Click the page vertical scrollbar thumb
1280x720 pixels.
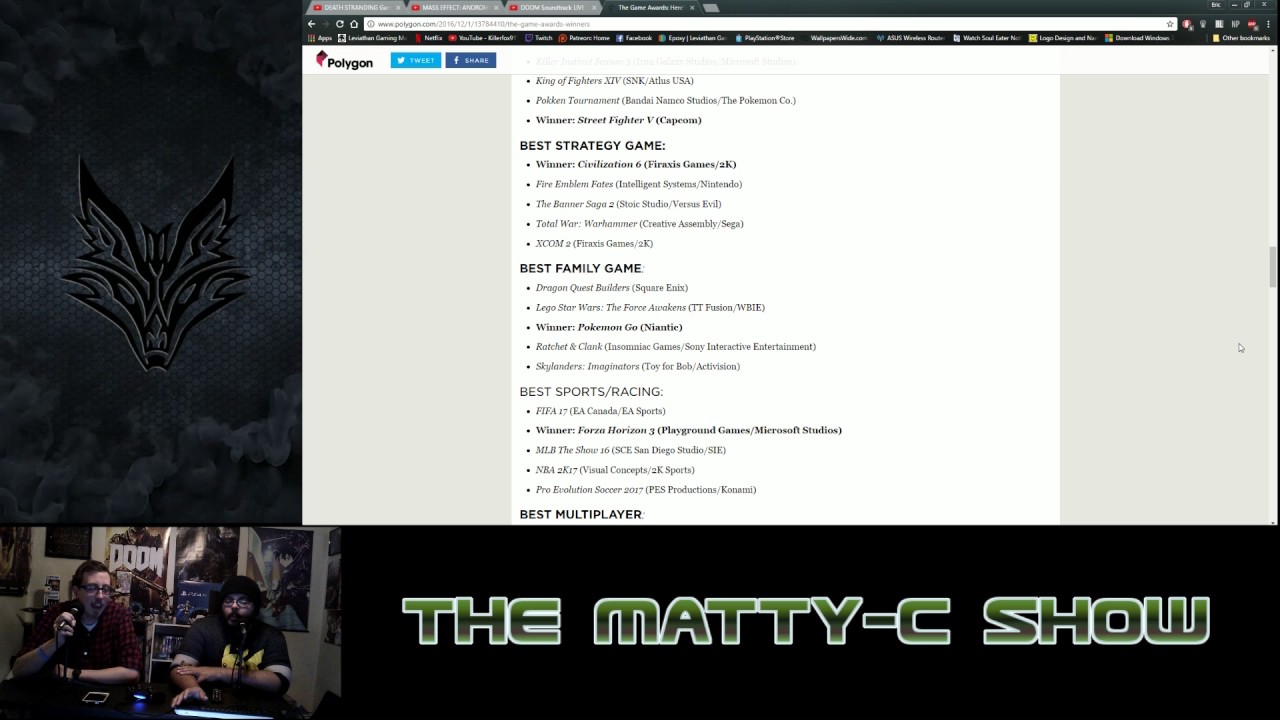[x=1273, y=266]
